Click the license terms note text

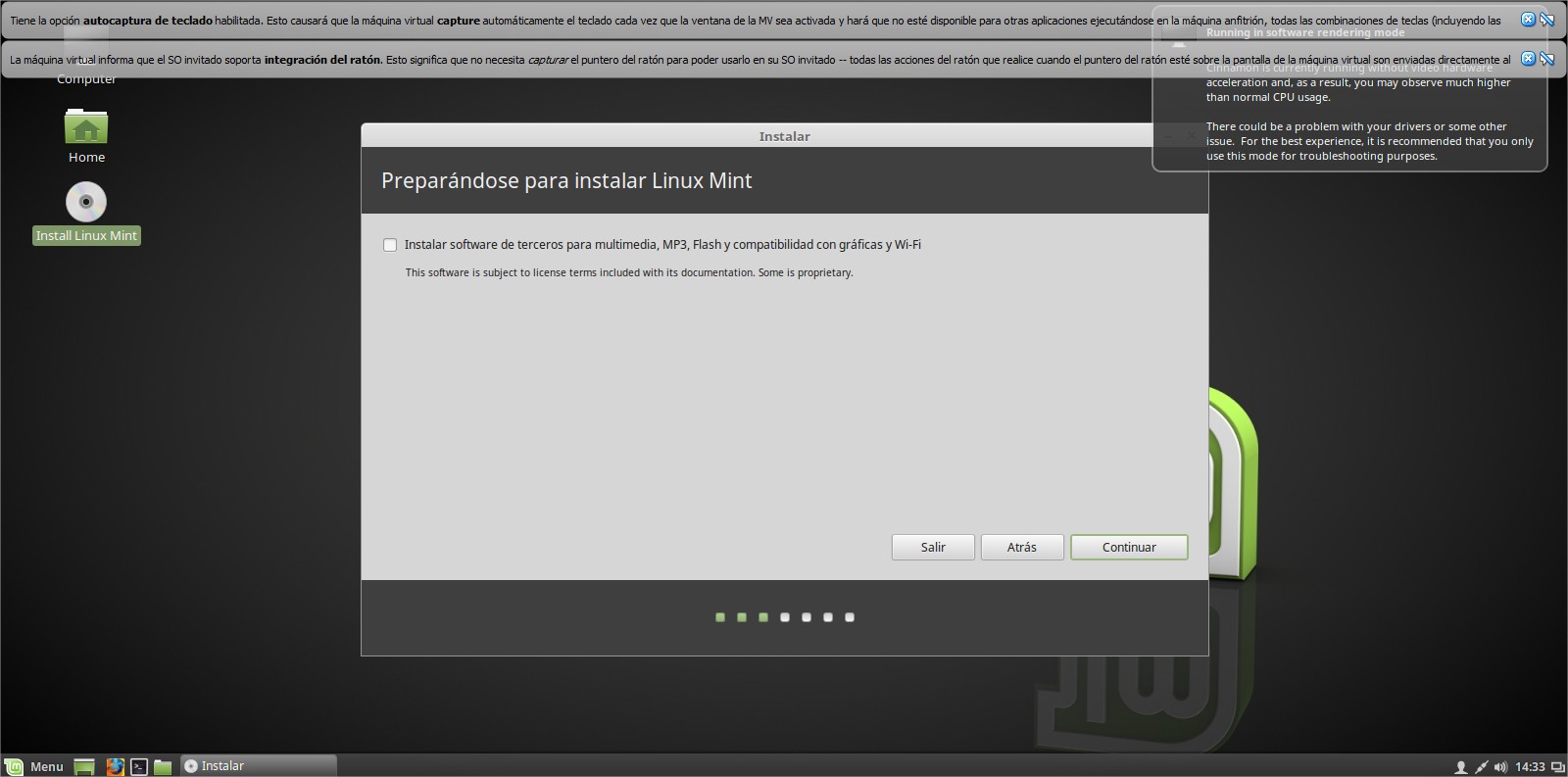629,272
